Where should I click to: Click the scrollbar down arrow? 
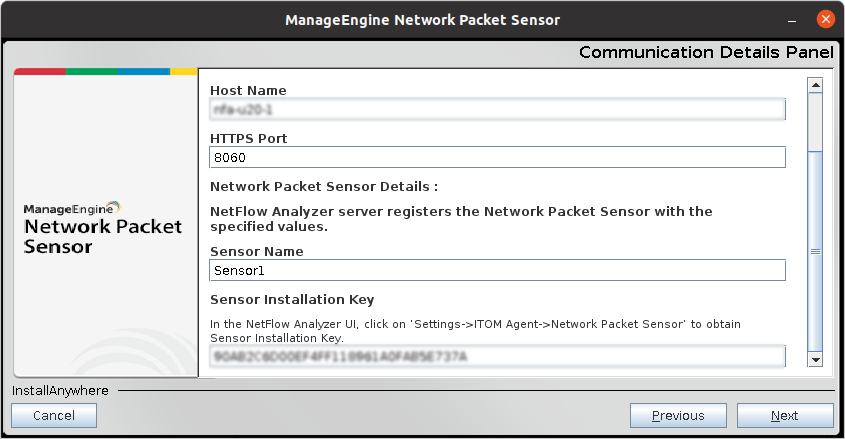pos(815,359)
